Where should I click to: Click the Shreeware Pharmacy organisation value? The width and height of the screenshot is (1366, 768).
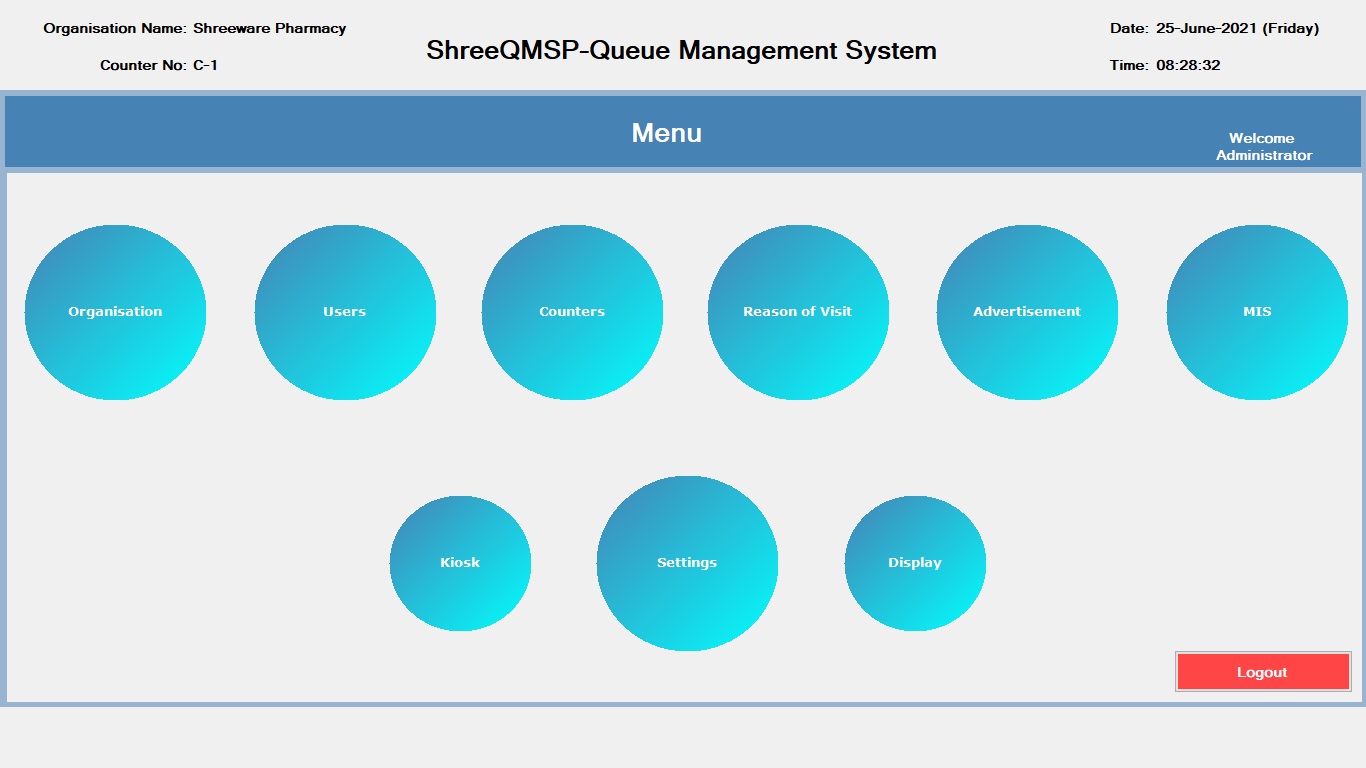[270, 29]
